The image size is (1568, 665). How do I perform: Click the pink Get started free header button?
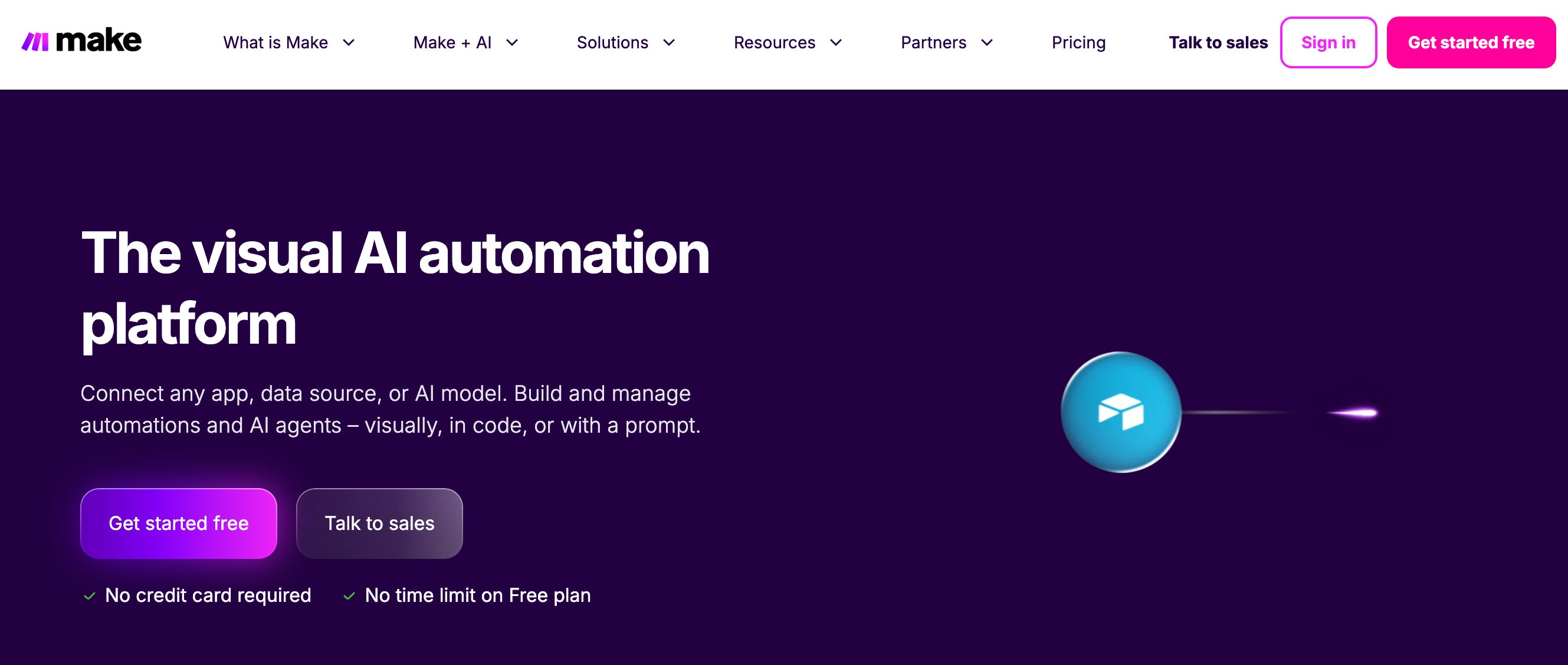[1471, 42]
